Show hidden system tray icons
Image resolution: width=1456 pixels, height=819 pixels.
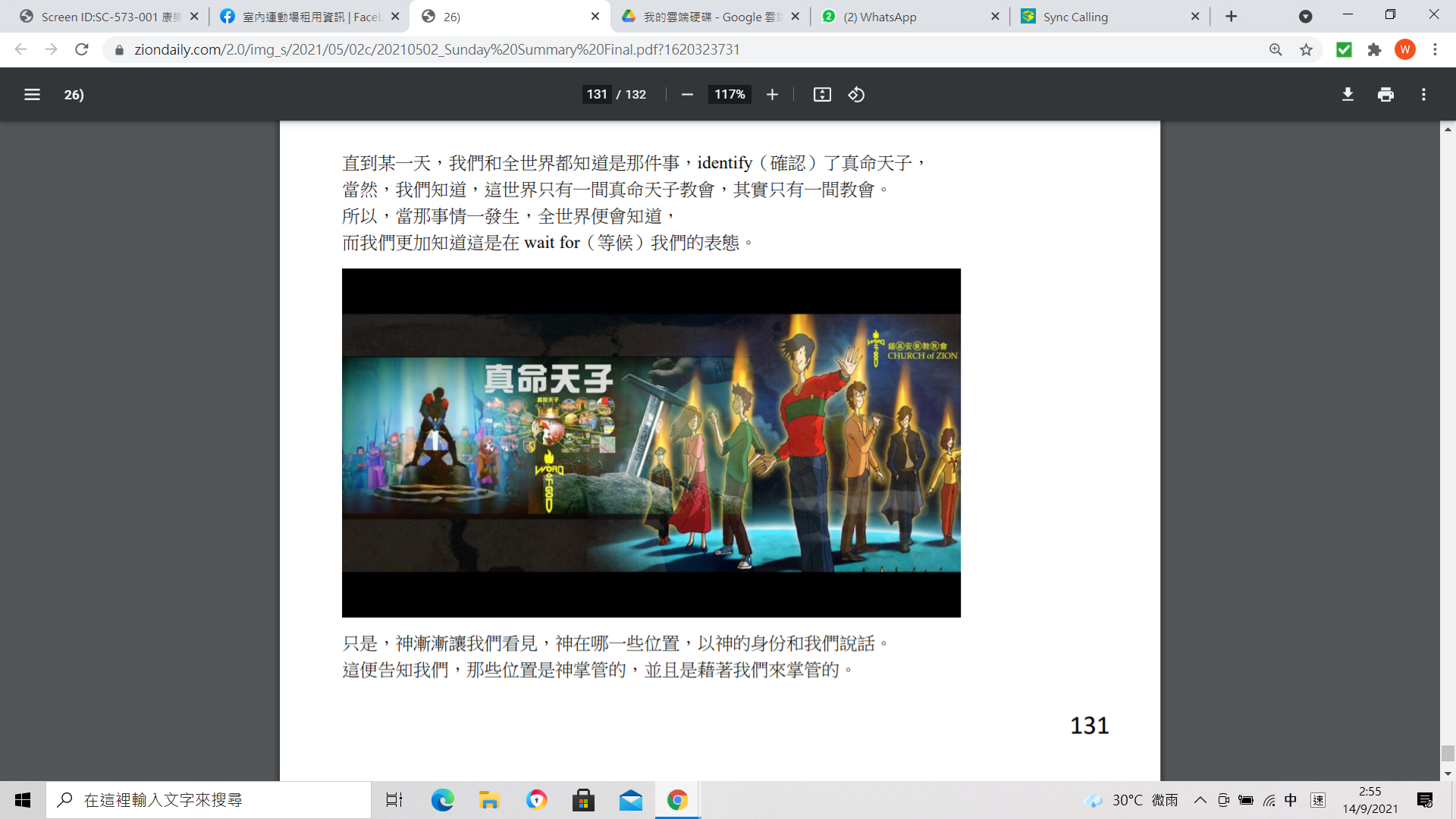click(x=1200, y=800)
